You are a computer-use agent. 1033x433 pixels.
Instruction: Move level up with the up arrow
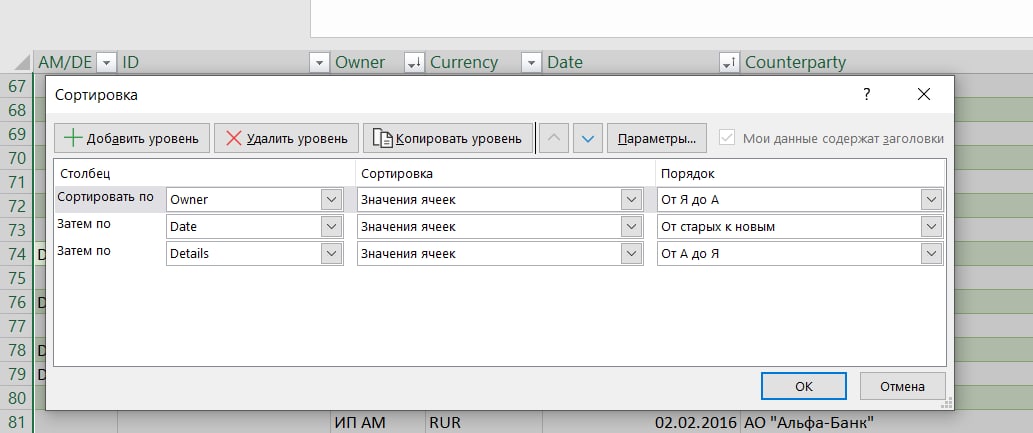[x=554, y=138]
